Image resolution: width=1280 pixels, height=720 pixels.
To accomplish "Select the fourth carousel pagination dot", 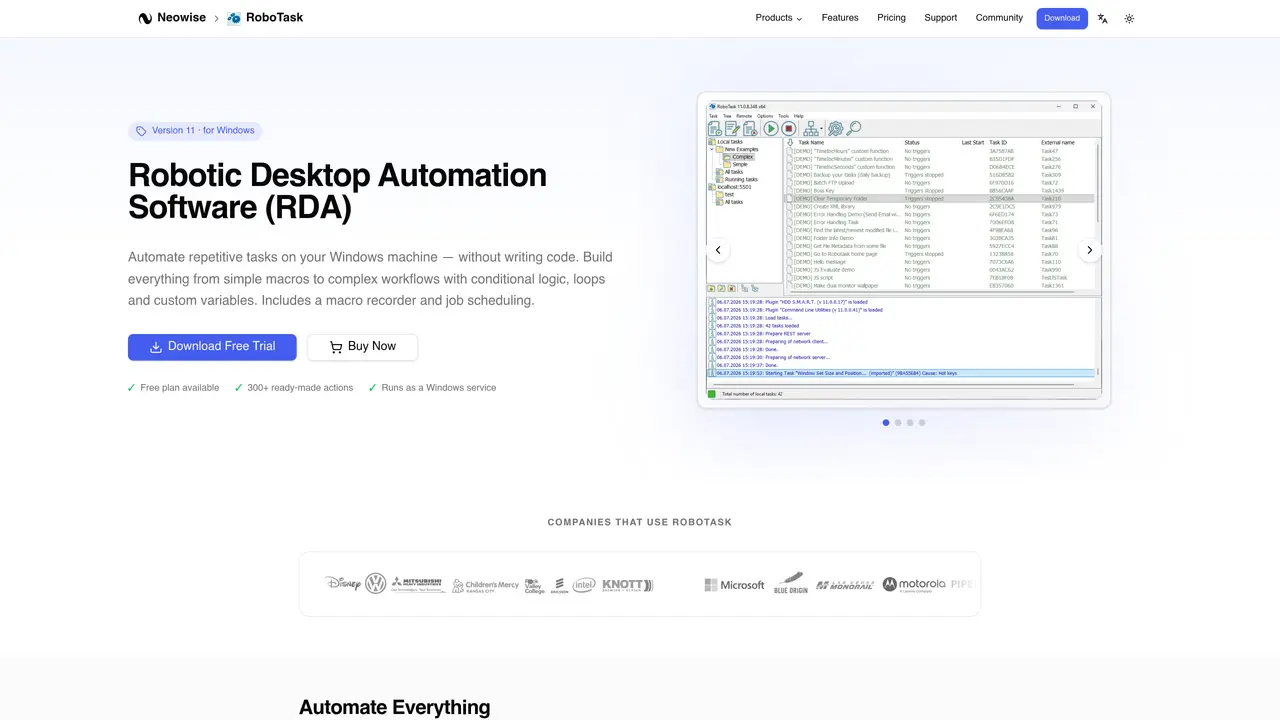I will pos(922,422).
